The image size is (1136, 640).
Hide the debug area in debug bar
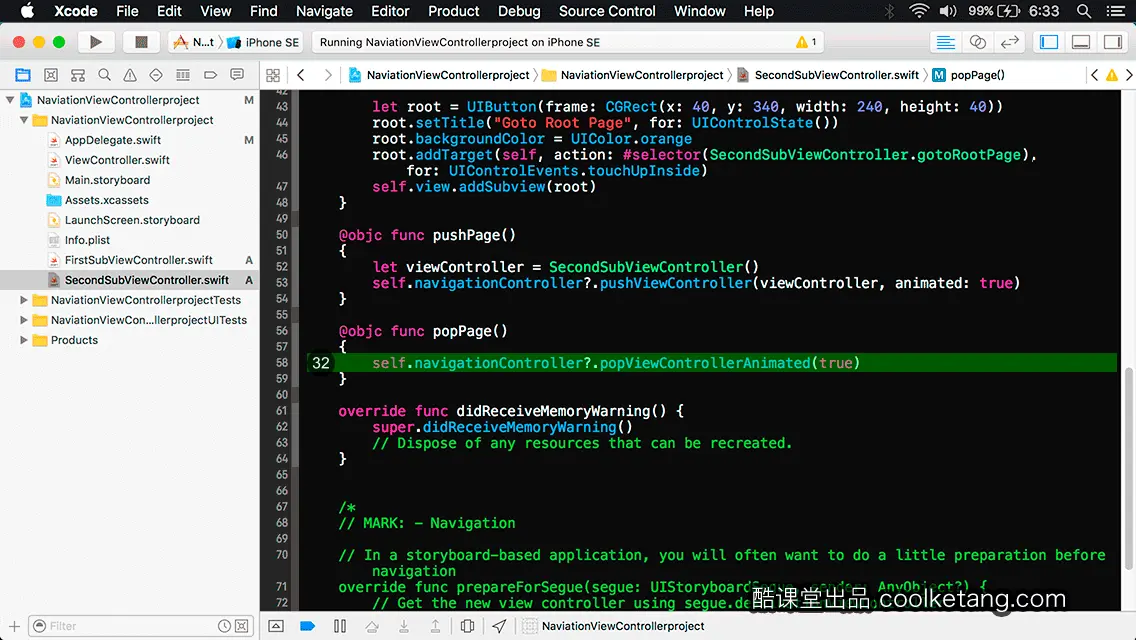276,626
